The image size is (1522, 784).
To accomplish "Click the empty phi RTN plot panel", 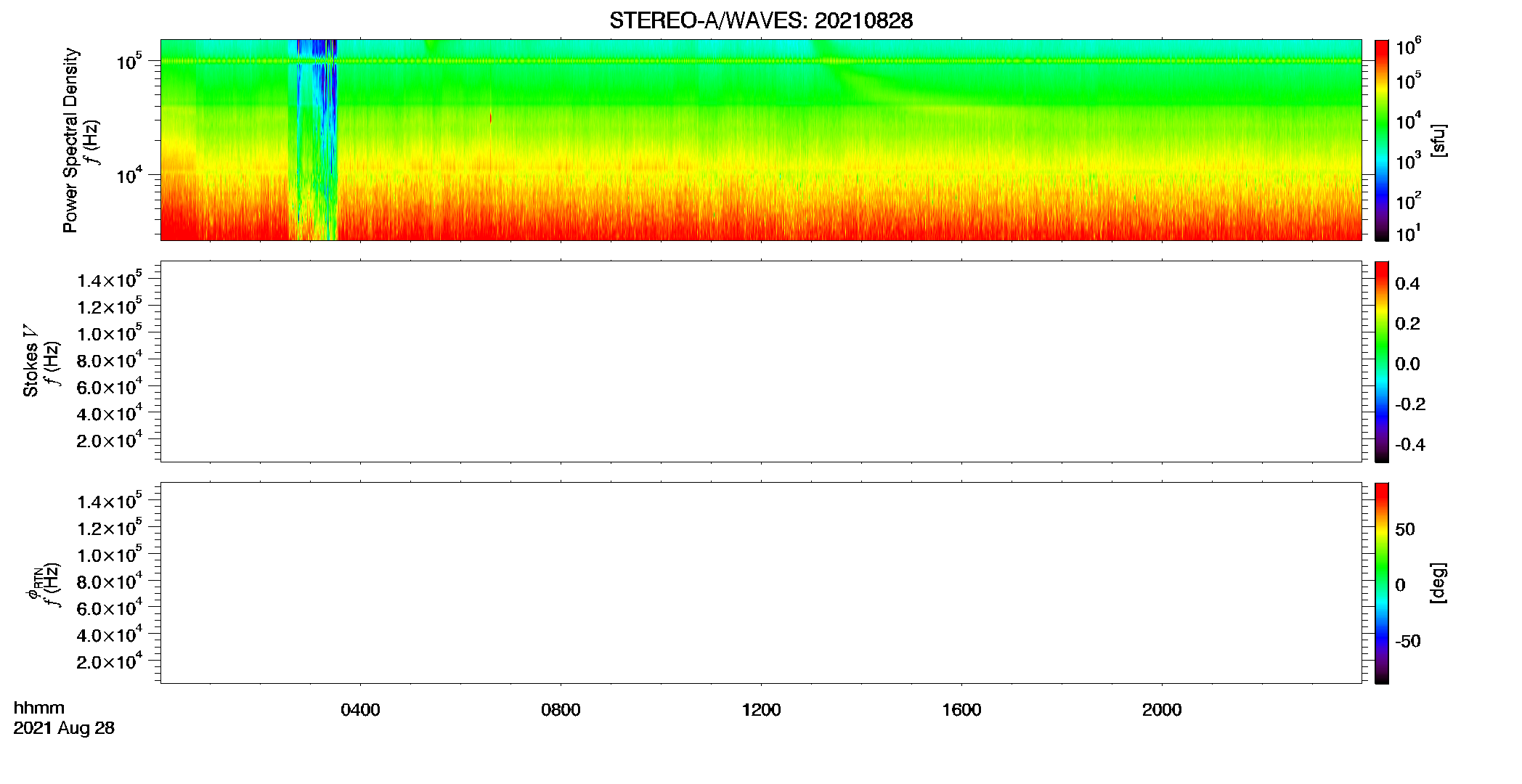I will tap(761, 583).
